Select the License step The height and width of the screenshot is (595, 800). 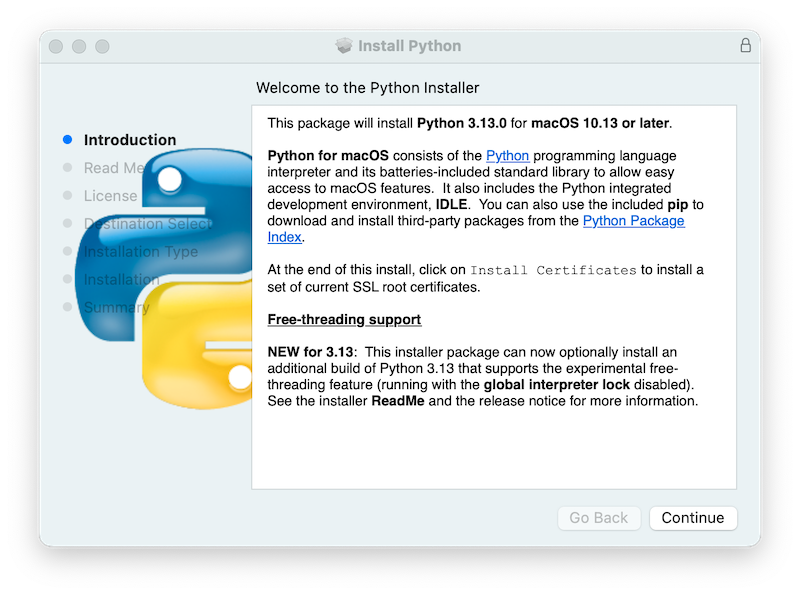click(x=110, y=196)
